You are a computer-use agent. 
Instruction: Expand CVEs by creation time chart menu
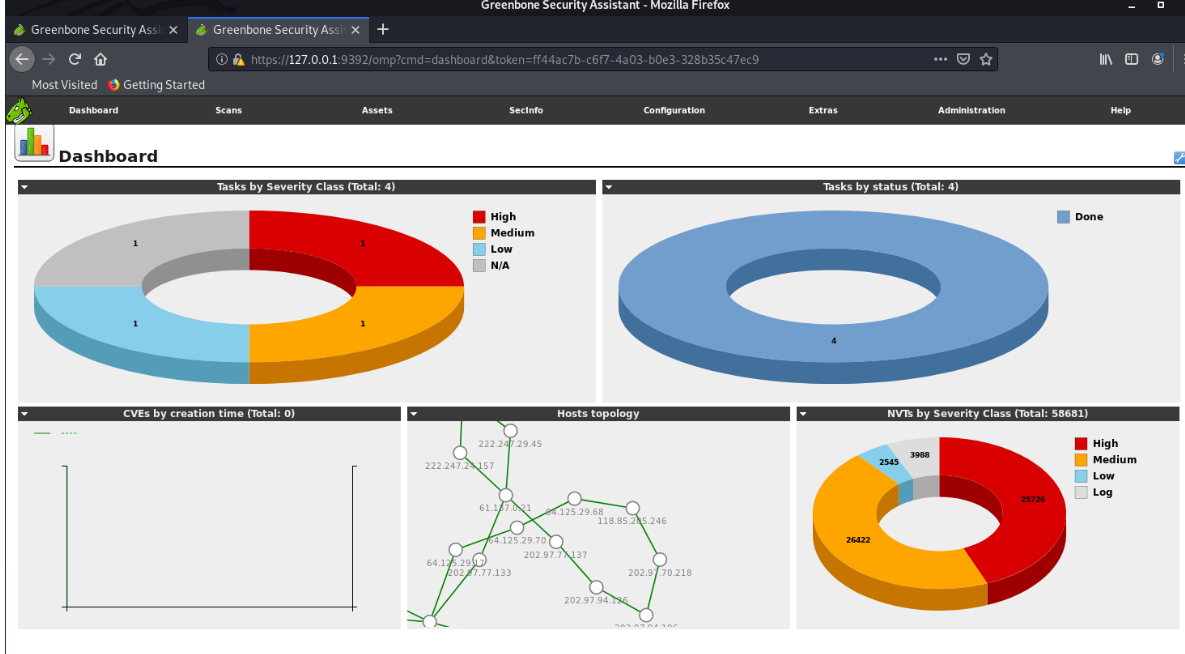point(24,414)
